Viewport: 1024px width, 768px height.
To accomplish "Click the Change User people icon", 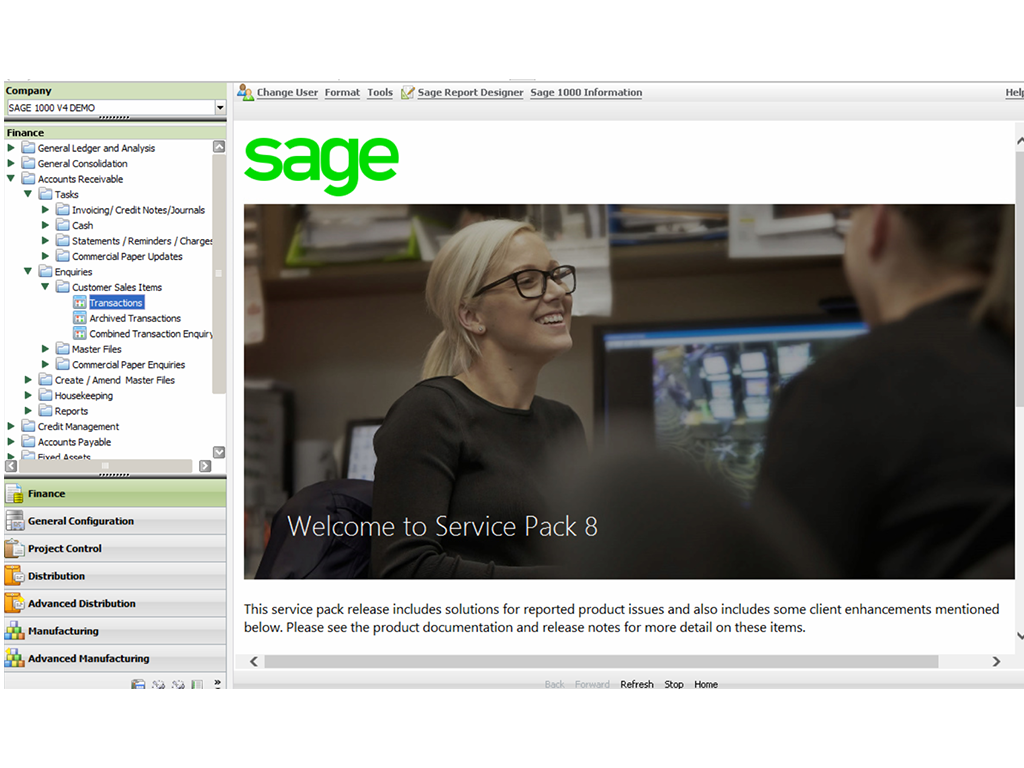I will (x=245, y=92).
